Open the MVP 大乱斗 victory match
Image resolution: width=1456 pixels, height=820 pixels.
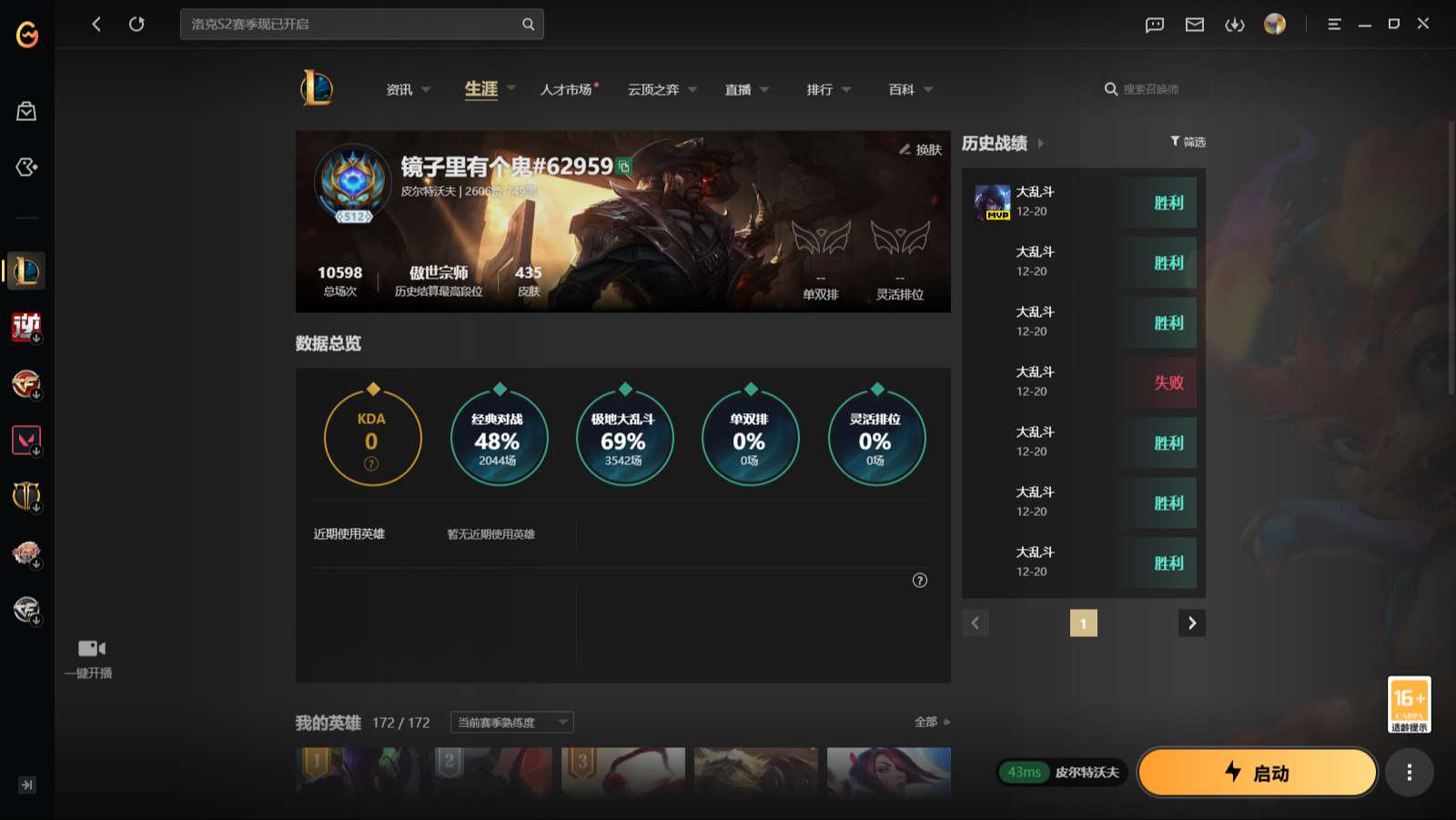pyautogui.click(x=1084, y=202)
